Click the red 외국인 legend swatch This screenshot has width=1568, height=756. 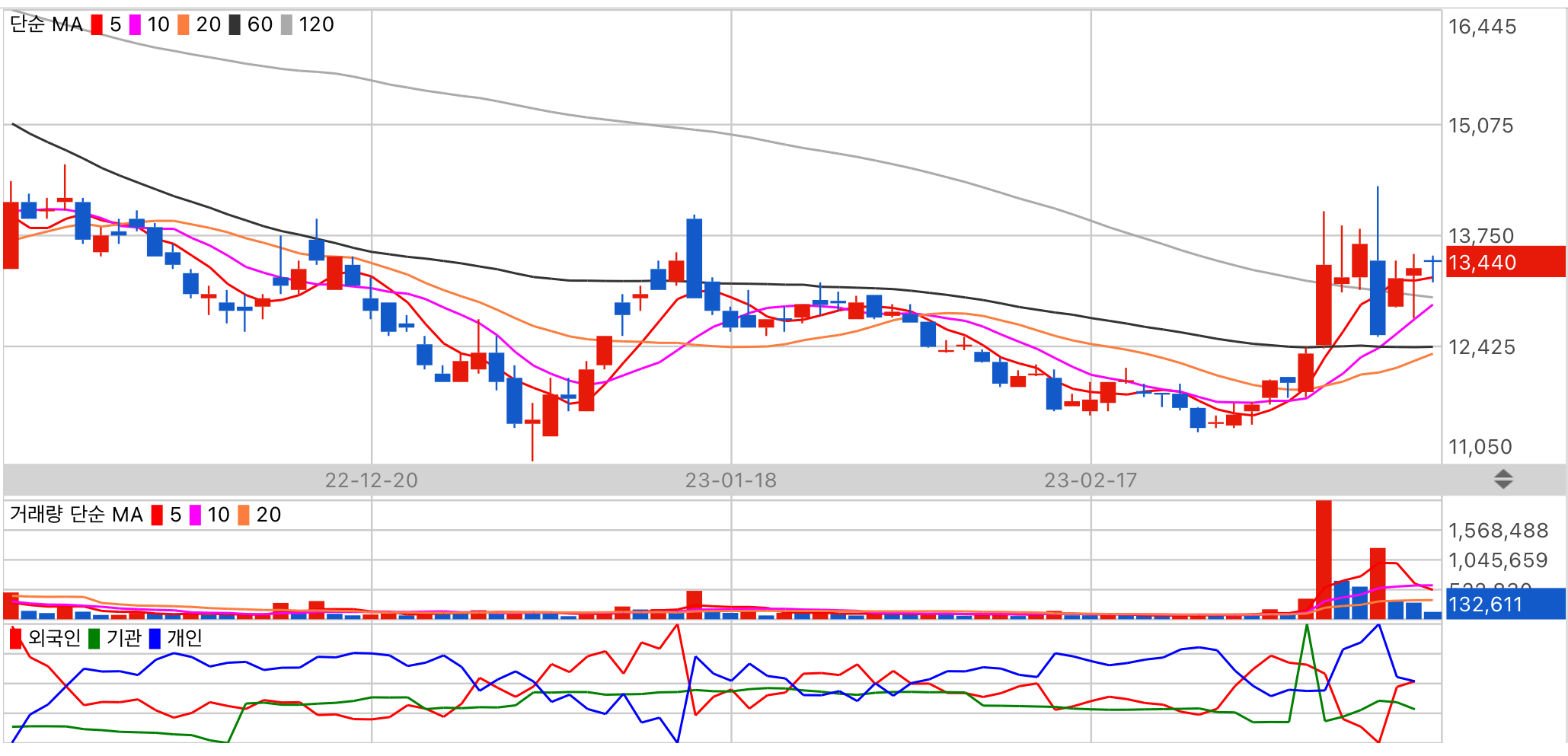(16, 638)
